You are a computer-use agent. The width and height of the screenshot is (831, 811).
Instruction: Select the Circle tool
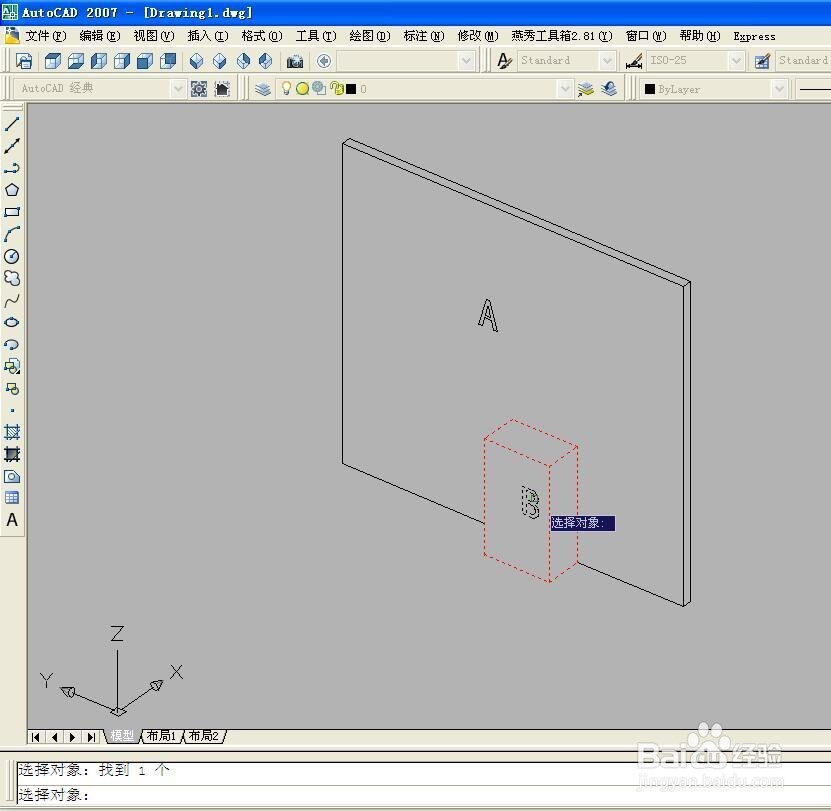pyautogui.click(x=12, y=256)
